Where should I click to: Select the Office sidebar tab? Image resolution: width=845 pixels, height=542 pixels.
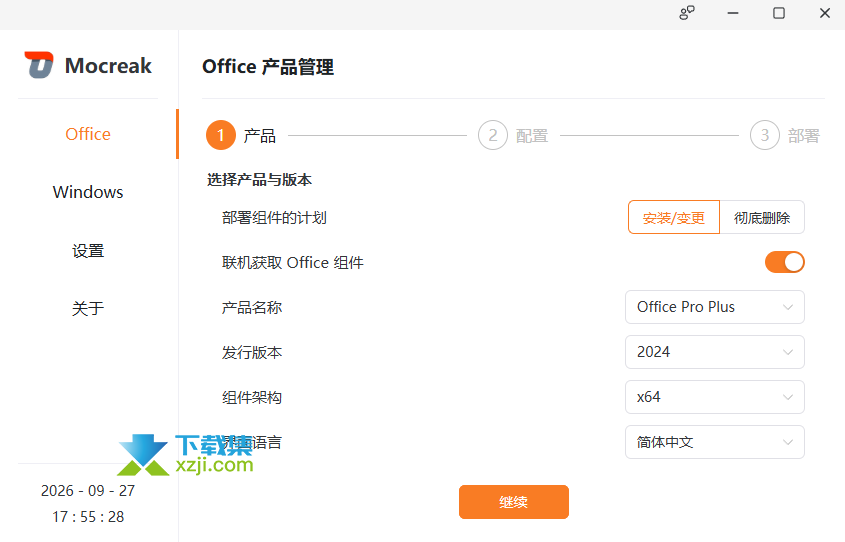click(x=88, y=134)
